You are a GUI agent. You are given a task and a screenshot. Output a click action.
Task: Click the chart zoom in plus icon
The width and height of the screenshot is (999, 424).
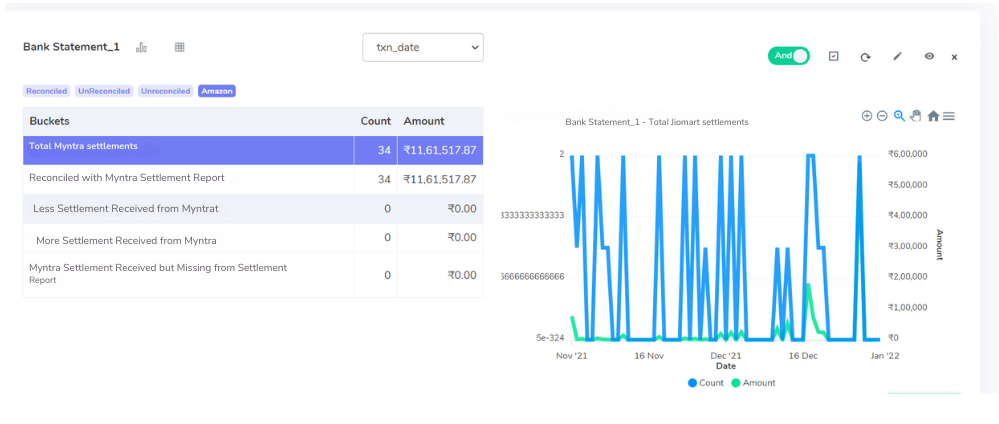(866, 116)
